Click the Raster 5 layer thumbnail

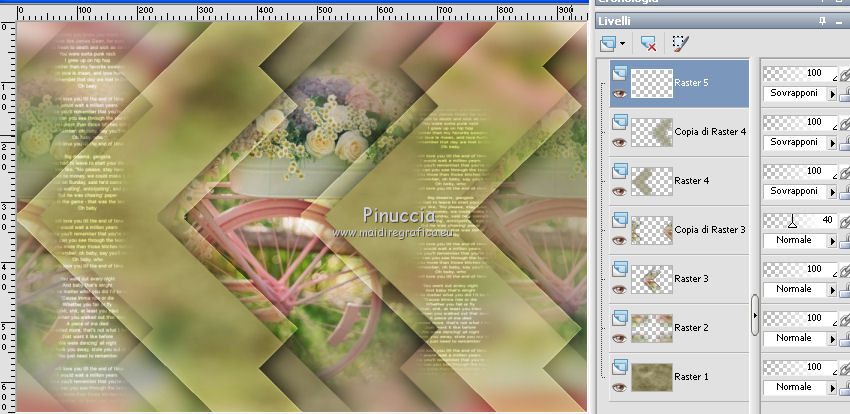click(x=652, y=83)
